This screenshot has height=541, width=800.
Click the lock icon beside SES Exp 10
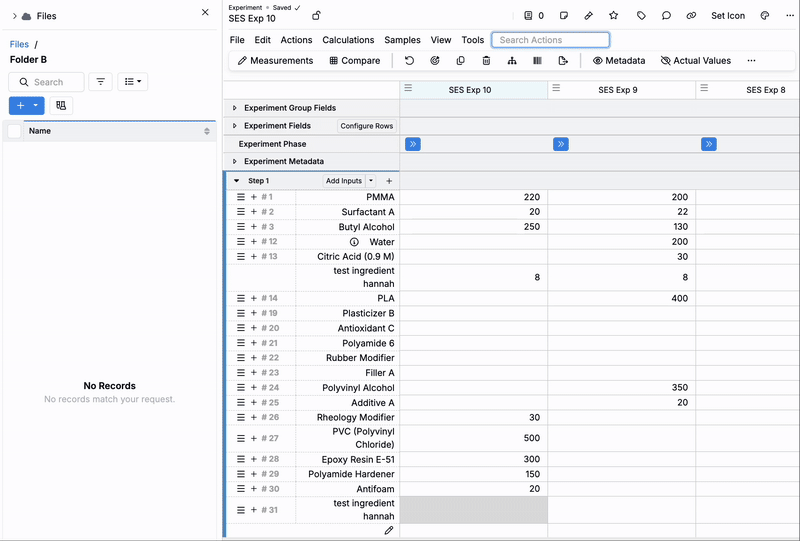click(x=317, y=16)
